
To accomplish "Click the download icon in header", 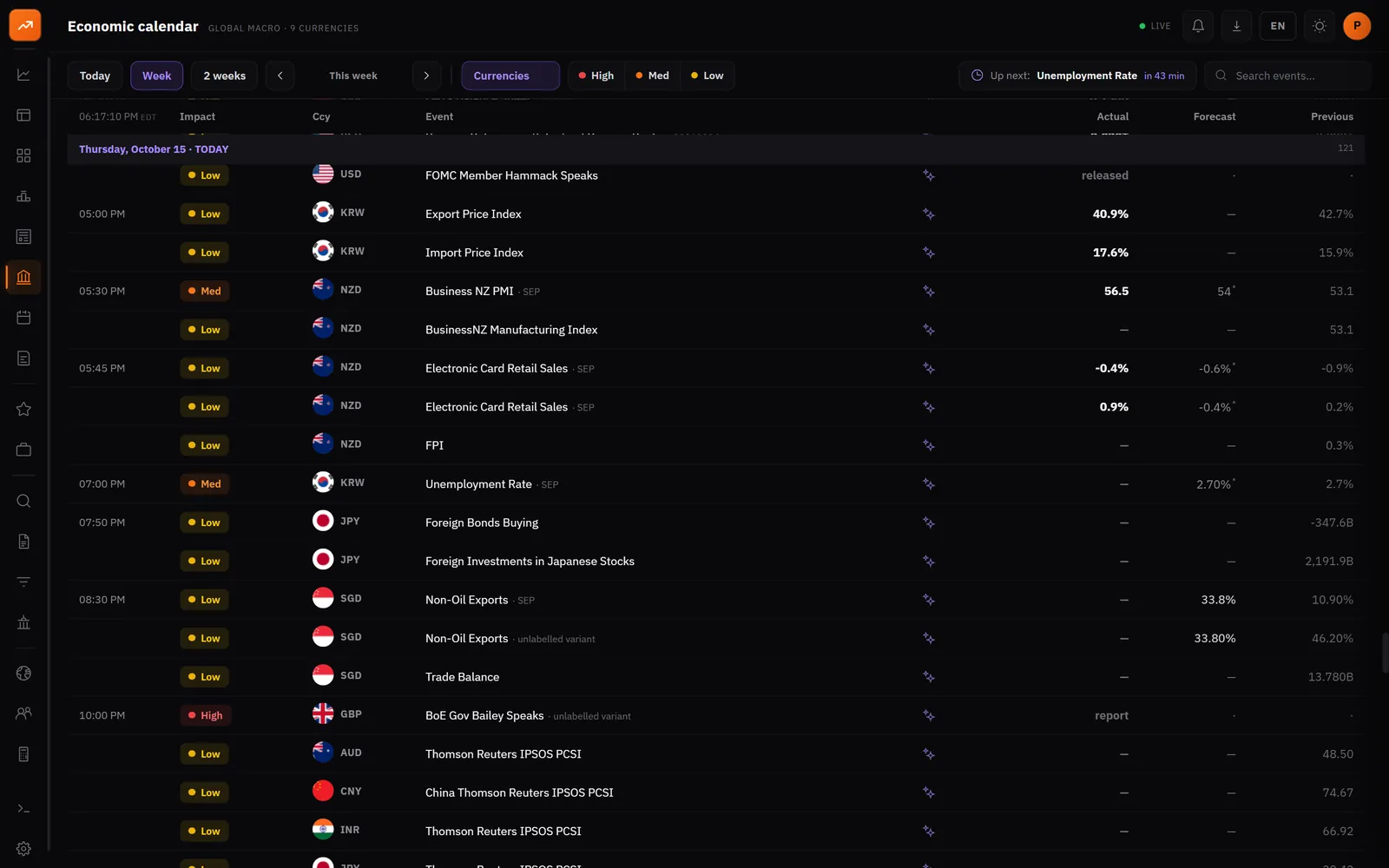I will coord(1236,26).
